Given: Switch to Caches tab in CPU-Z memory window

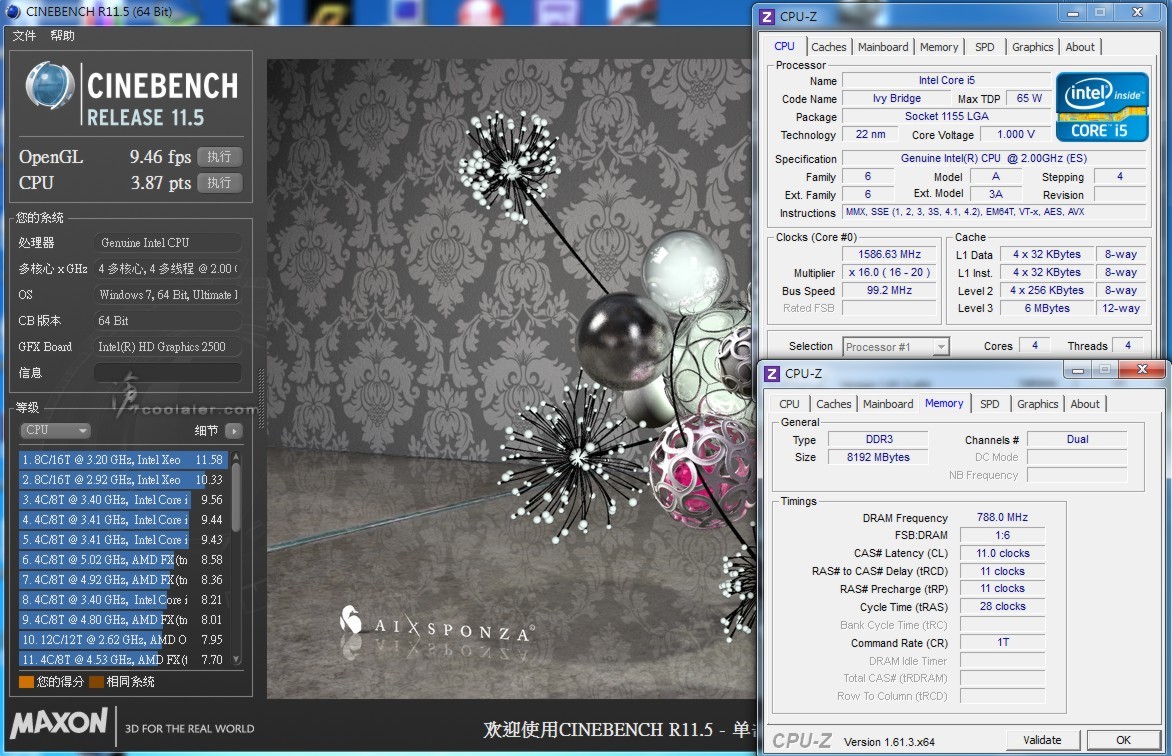Looking at the screenshot, I should coord(833,404).
